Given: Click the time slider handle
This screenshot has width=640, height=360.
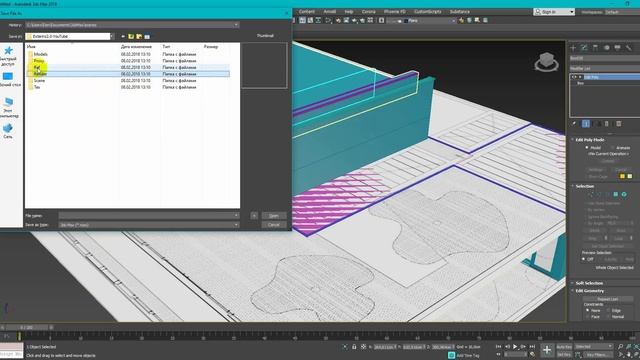Looking at the screenshot, I should coord(27,327).
